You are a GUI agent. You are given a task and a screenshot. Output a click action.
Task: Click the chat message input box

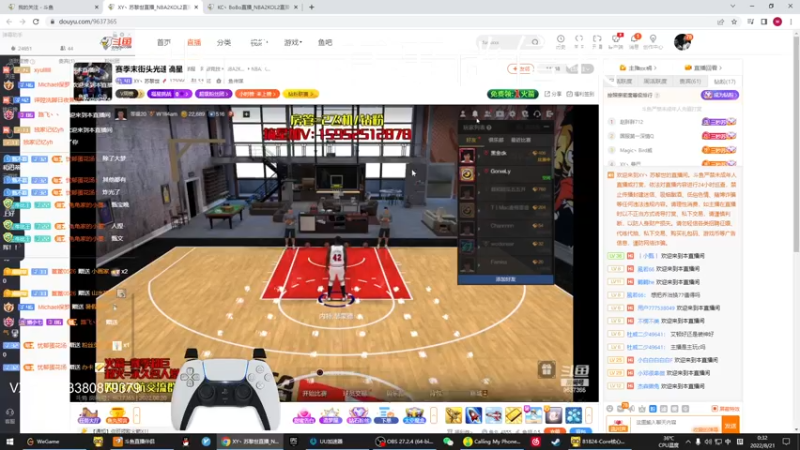click(x=677, y=423)
